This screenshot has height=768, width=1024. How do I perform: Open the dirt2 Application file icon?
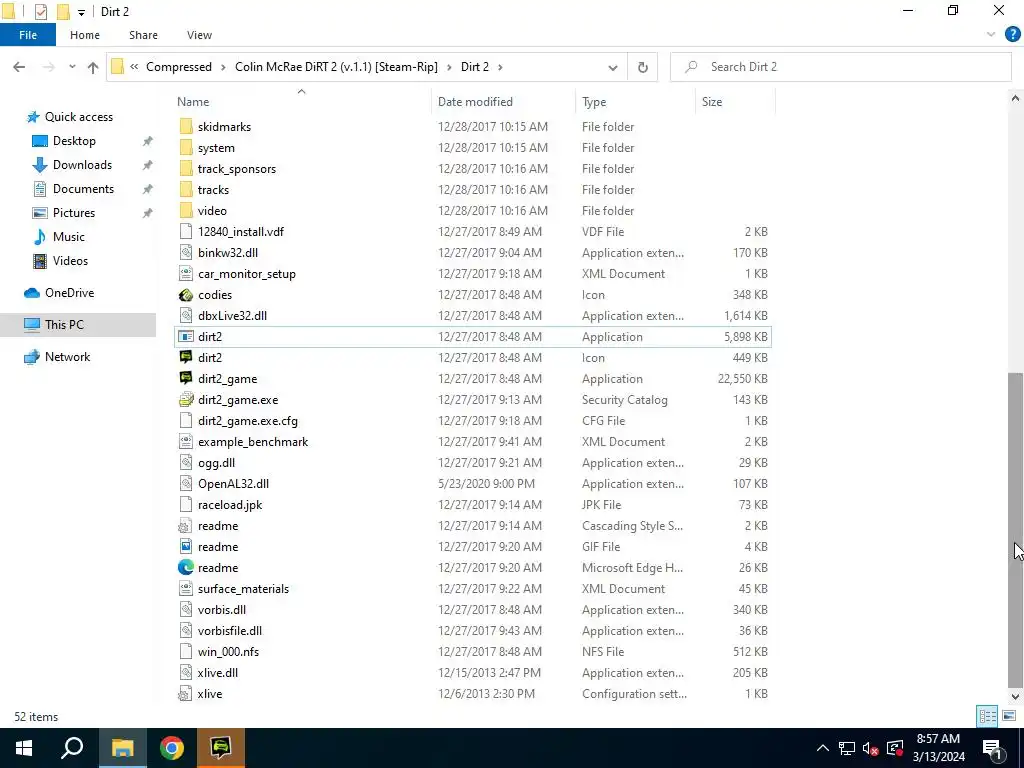click(x=186, y=337)
